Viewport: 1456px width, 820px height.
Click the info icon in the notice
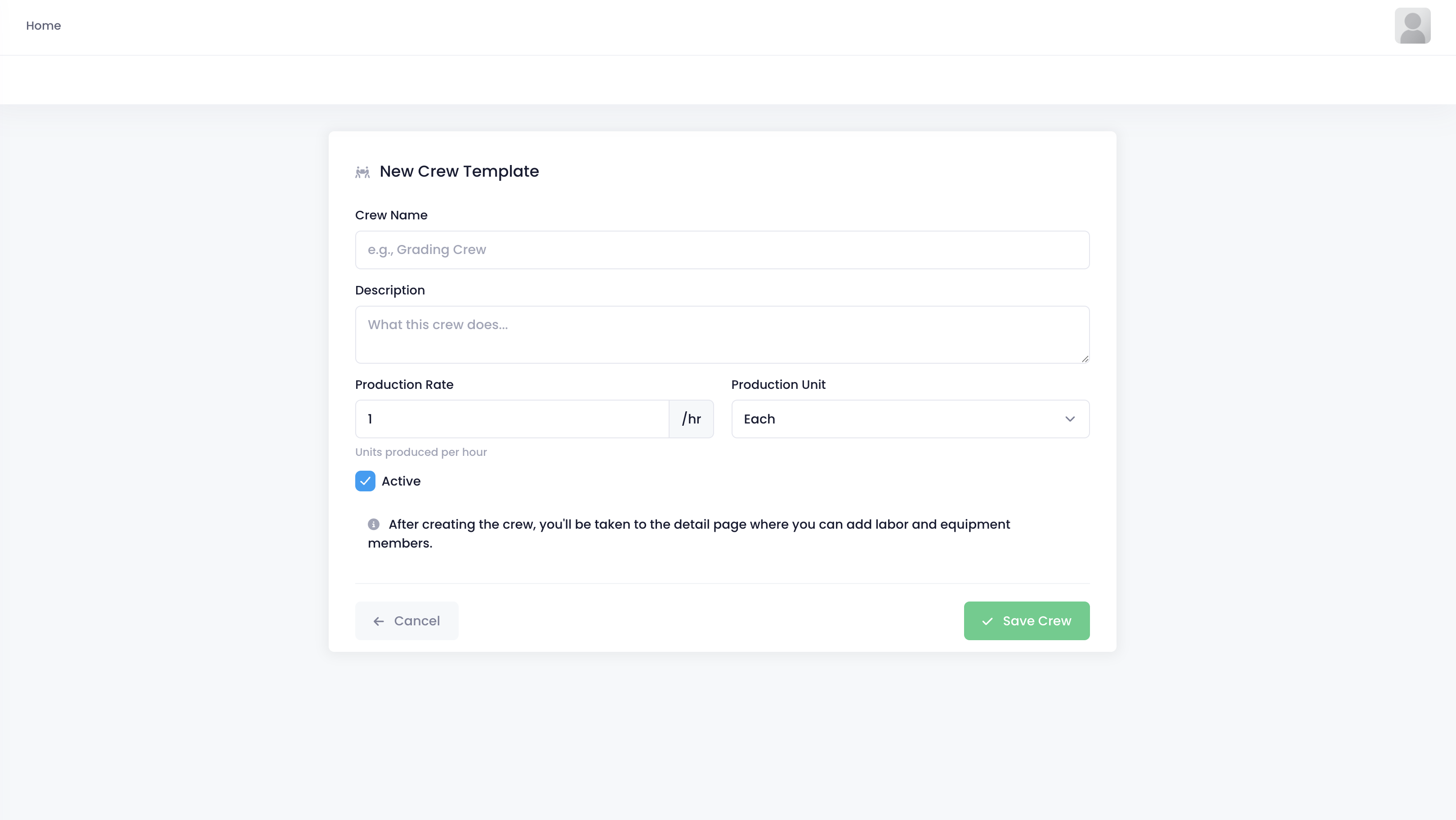click(374, 525)
